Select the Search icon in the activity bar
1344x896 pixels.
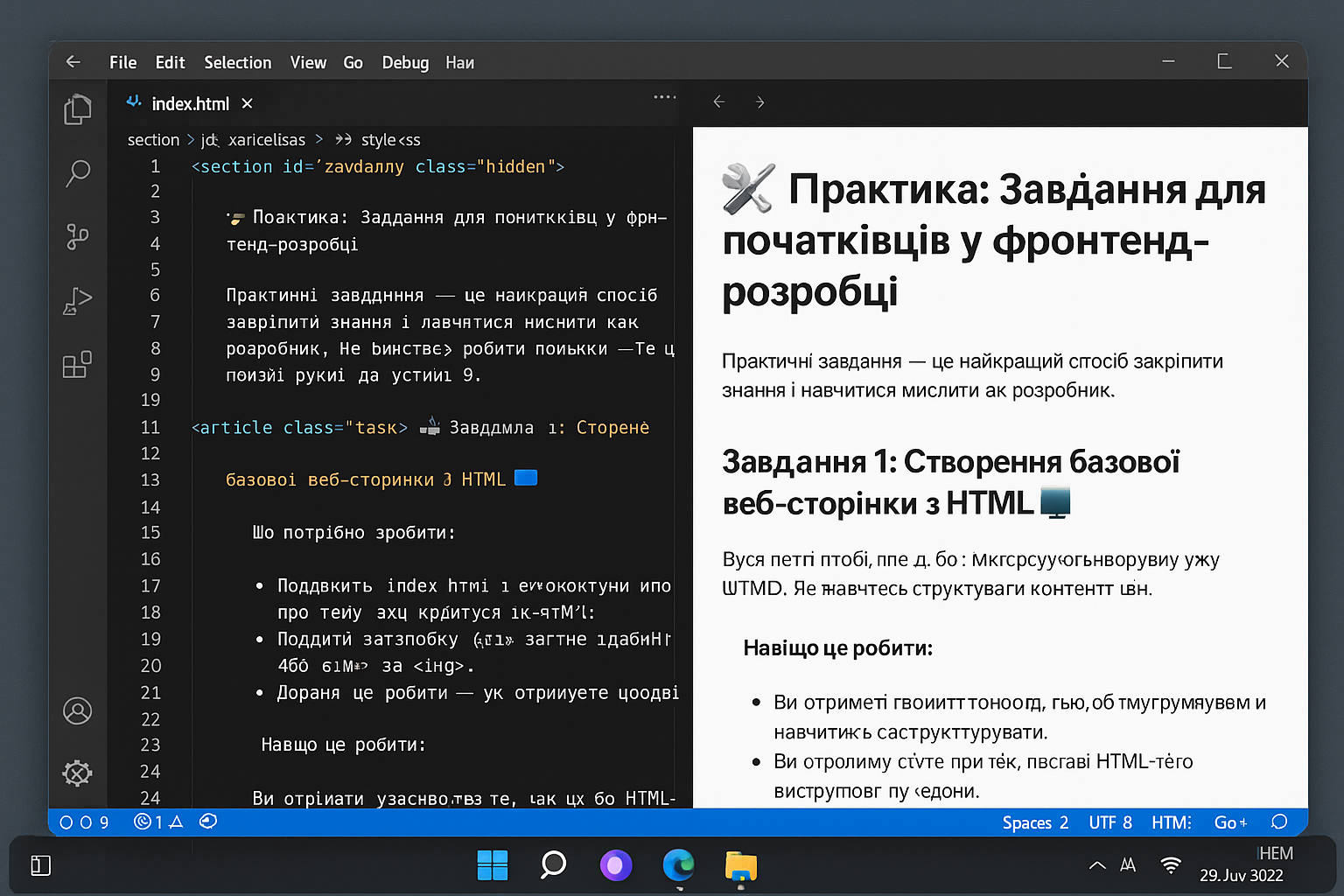(78, 173)
